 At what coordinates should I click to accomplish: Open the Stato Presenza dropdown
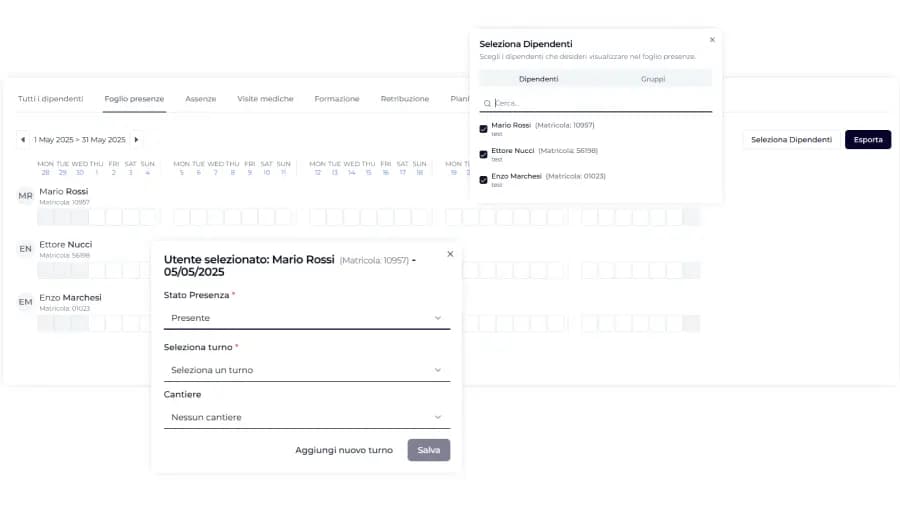click(x=307, y=318)
